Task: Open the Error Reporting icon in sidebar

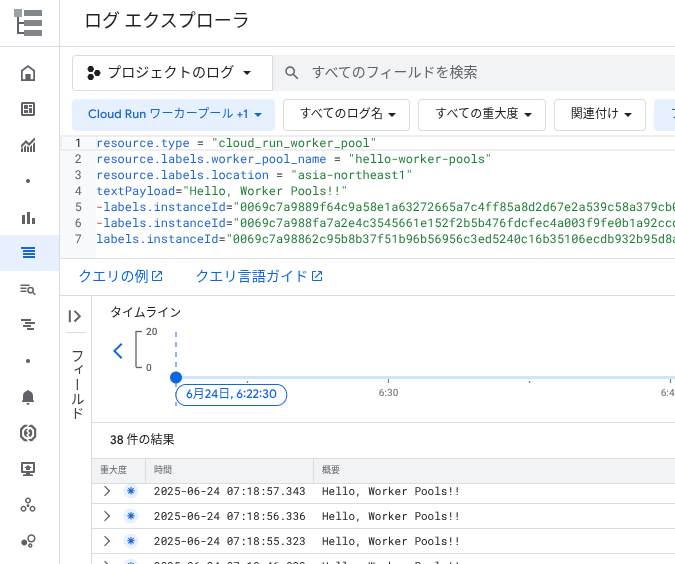Action: [28, 433]
